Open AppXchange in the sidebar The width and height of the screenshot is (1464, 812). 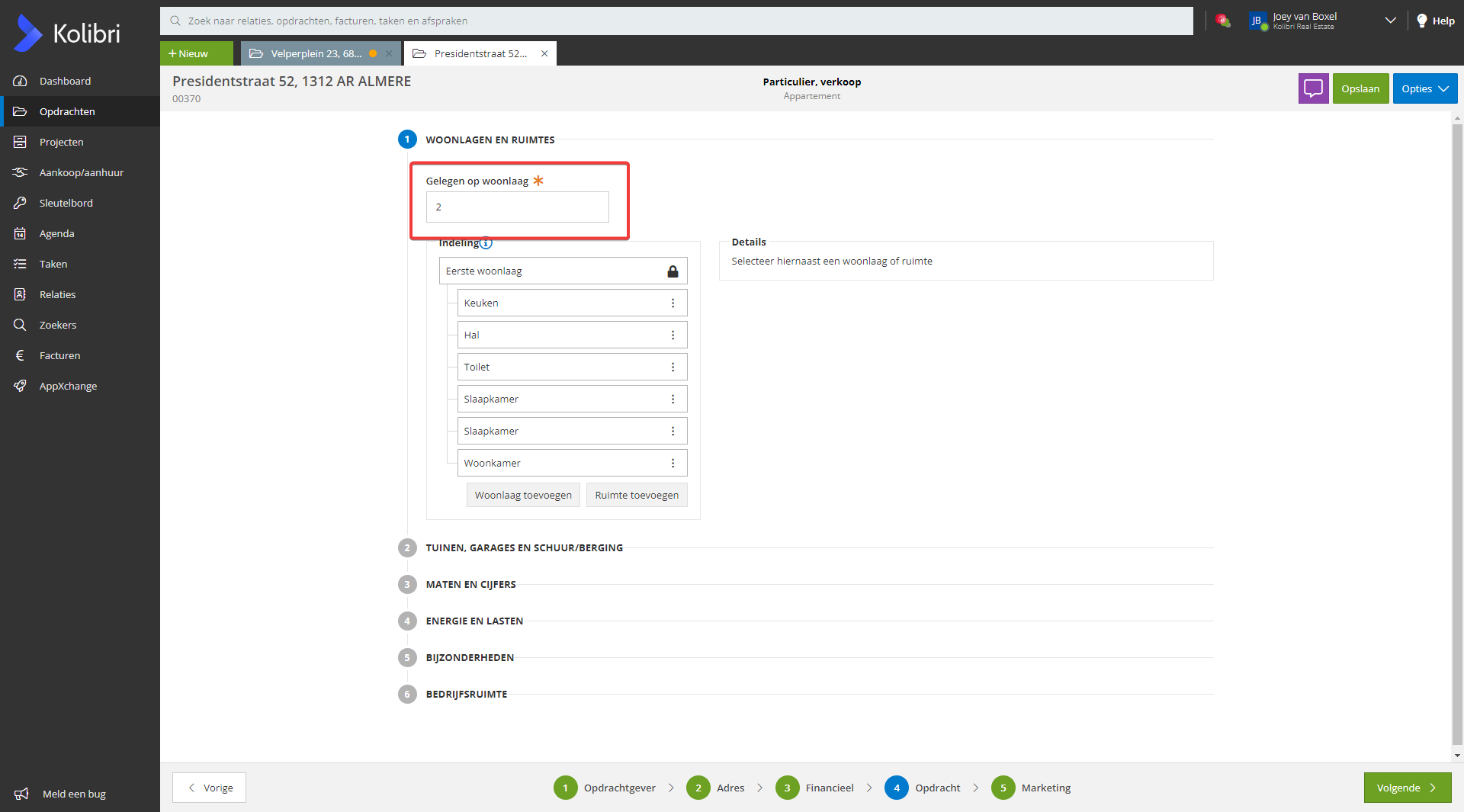[x=80, y=386]
